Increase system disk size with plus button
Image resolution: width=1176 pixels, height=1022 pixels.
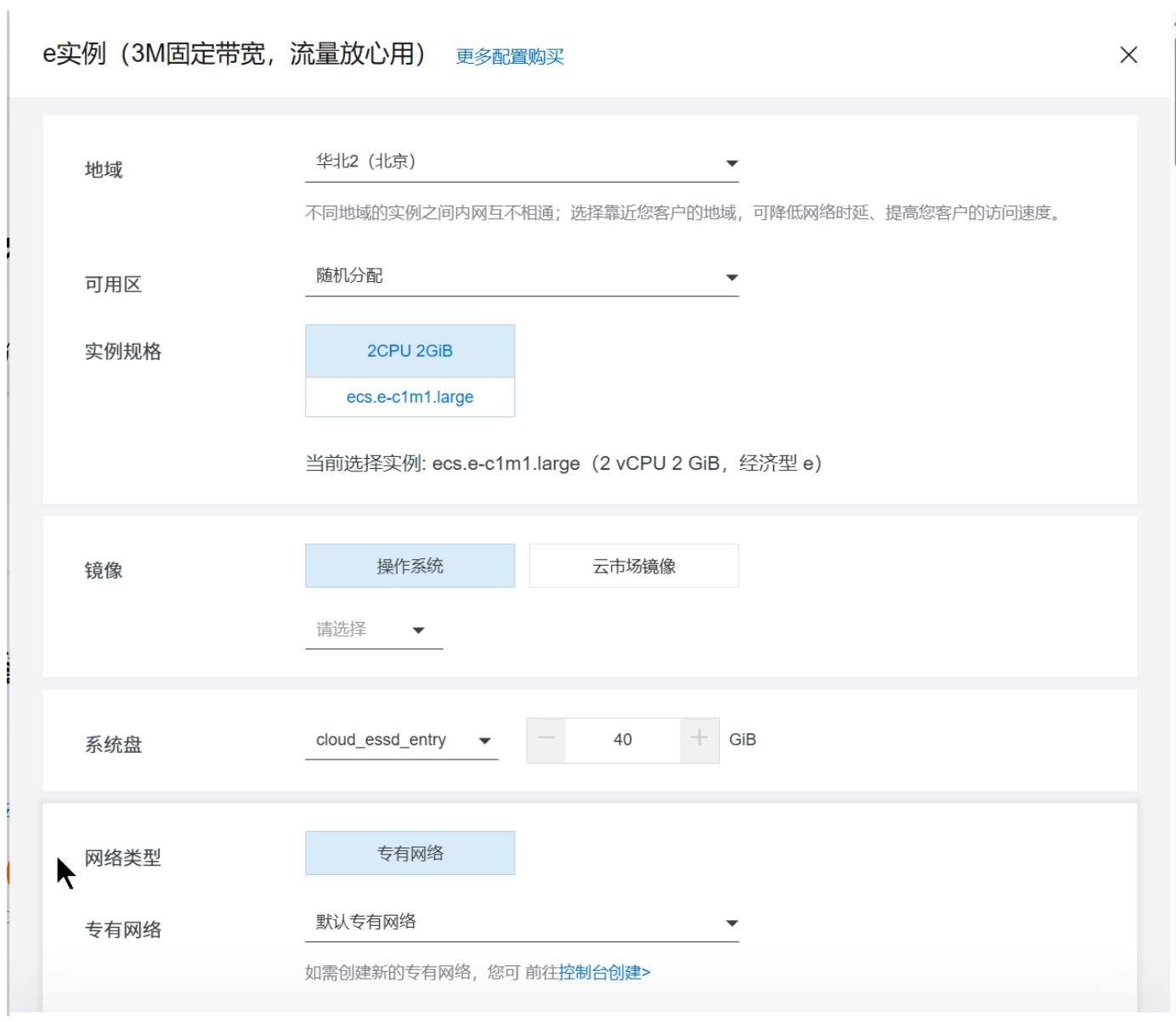click(699, 740)
